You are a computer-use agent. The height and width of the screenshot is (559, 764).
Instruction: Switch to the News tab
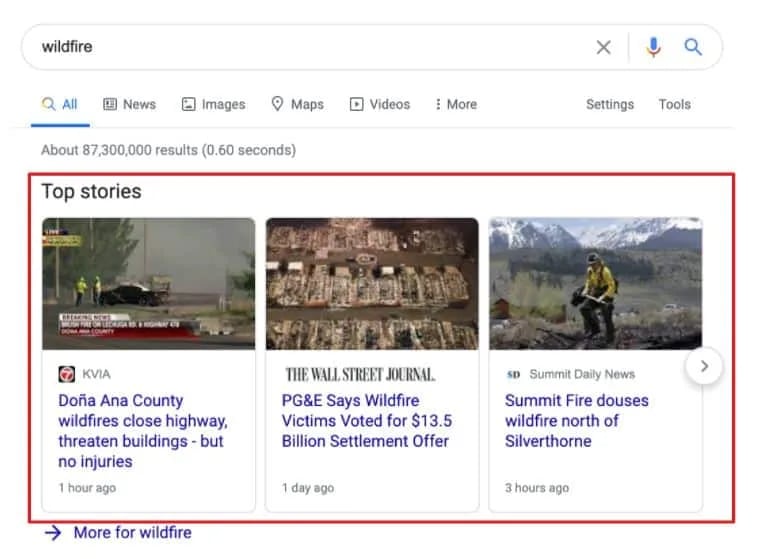point(130,104)
